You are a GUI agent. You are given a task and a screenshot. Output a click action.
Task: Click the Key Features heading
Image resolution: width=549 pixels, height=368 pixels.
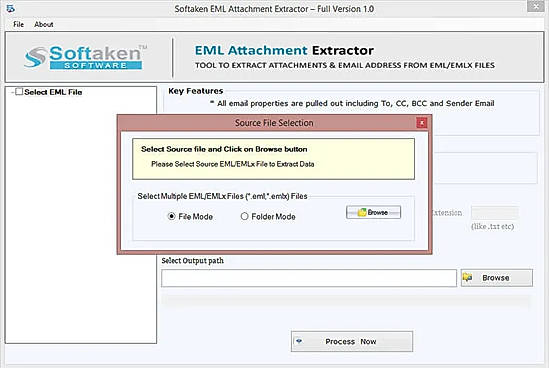(196, 91)
